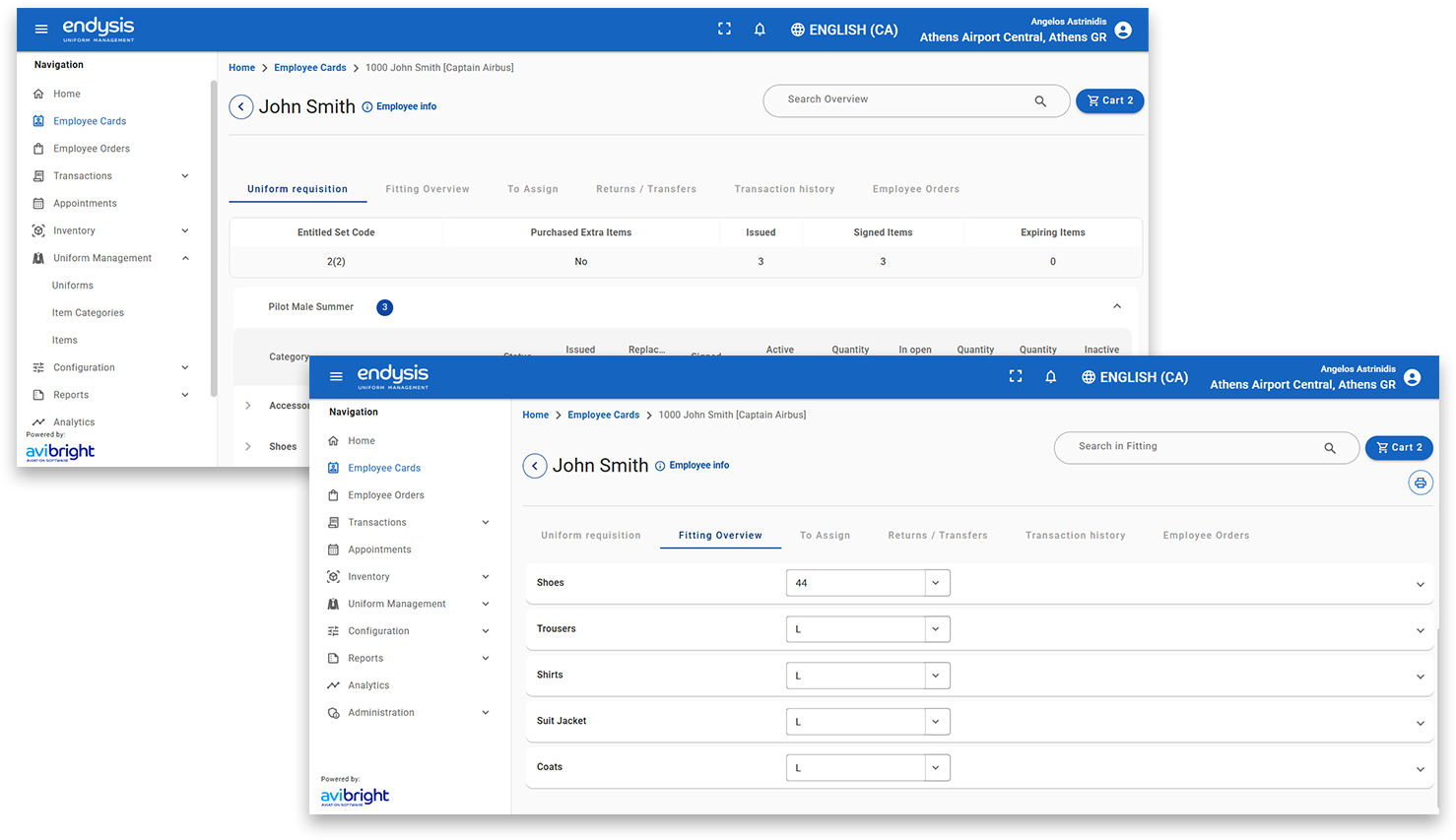Collapse the Pilot Male Summer section
This screenshot has height=840, width=1456.
coord(1116,306)
